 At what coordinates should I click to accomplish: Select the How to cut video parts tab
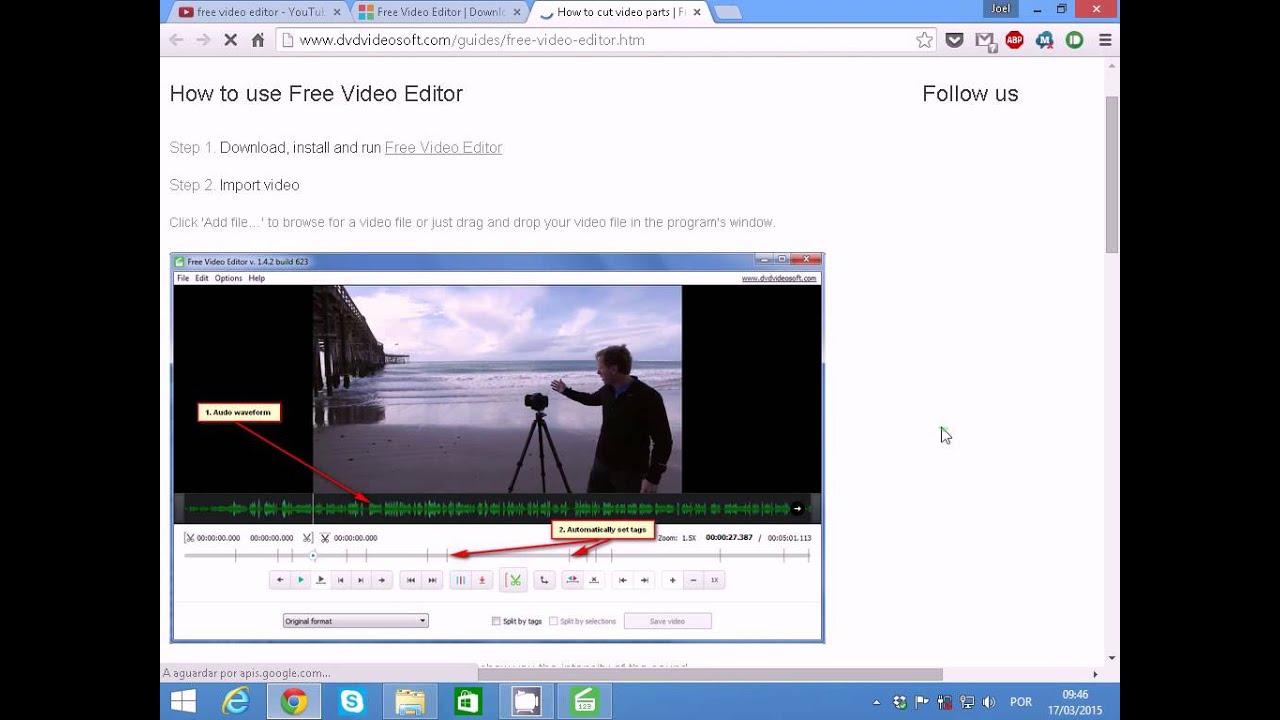click(620, 12)
